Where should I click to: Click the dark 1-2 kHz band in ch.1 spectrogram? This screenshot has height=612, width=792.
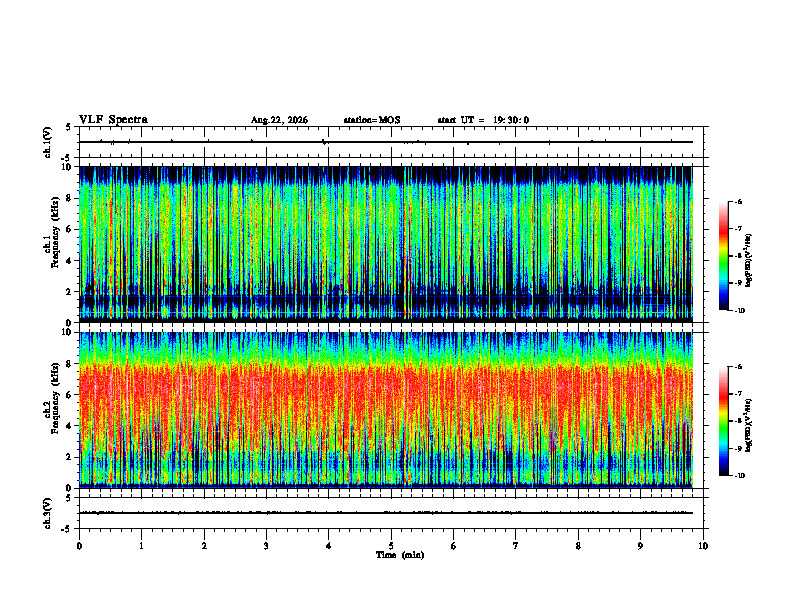click(x=386, y=300)
